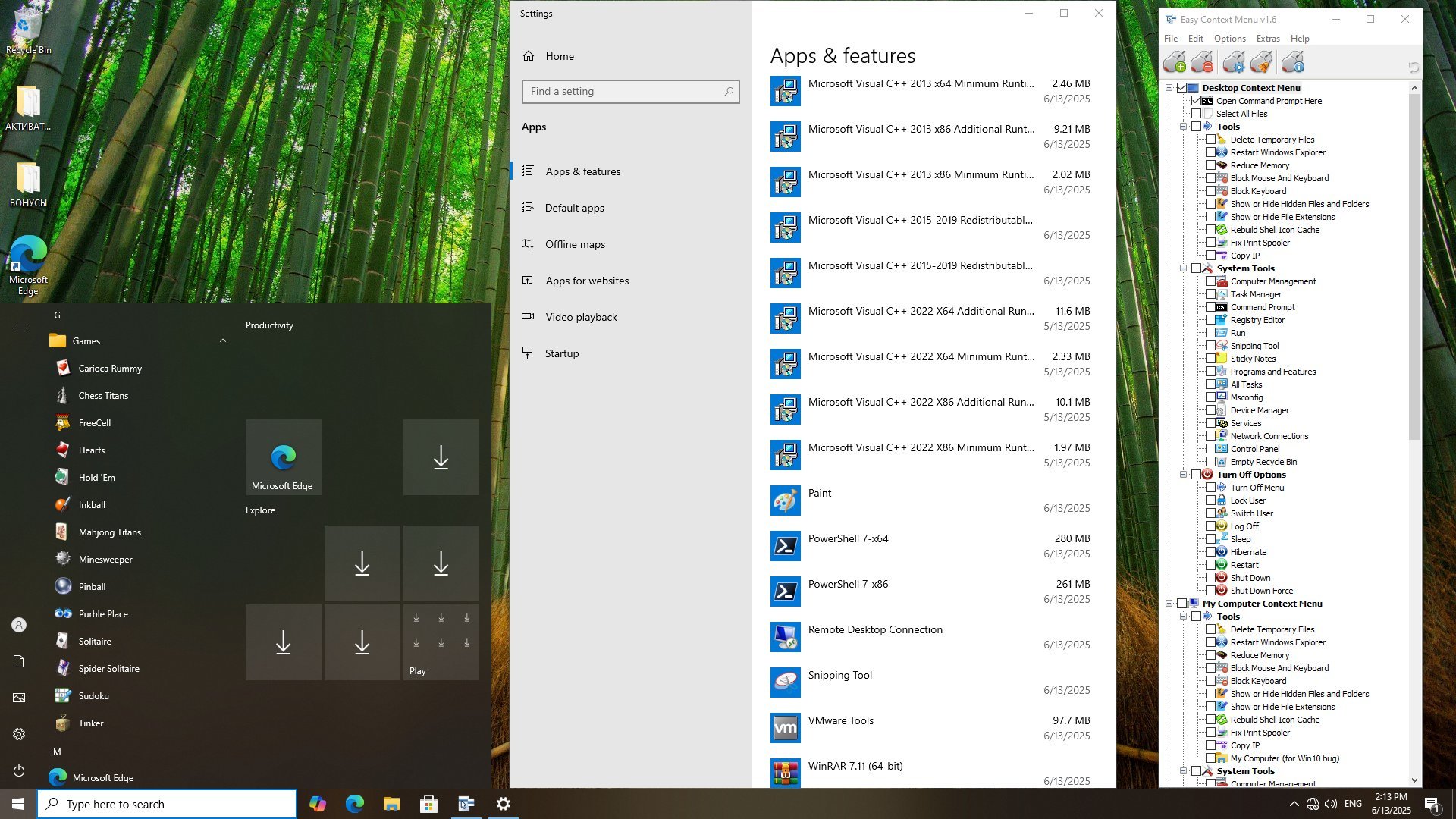Uncheck Desktop Context Menu checkbox
This screenshot has height=819, width=1456.
point(1182,88)
